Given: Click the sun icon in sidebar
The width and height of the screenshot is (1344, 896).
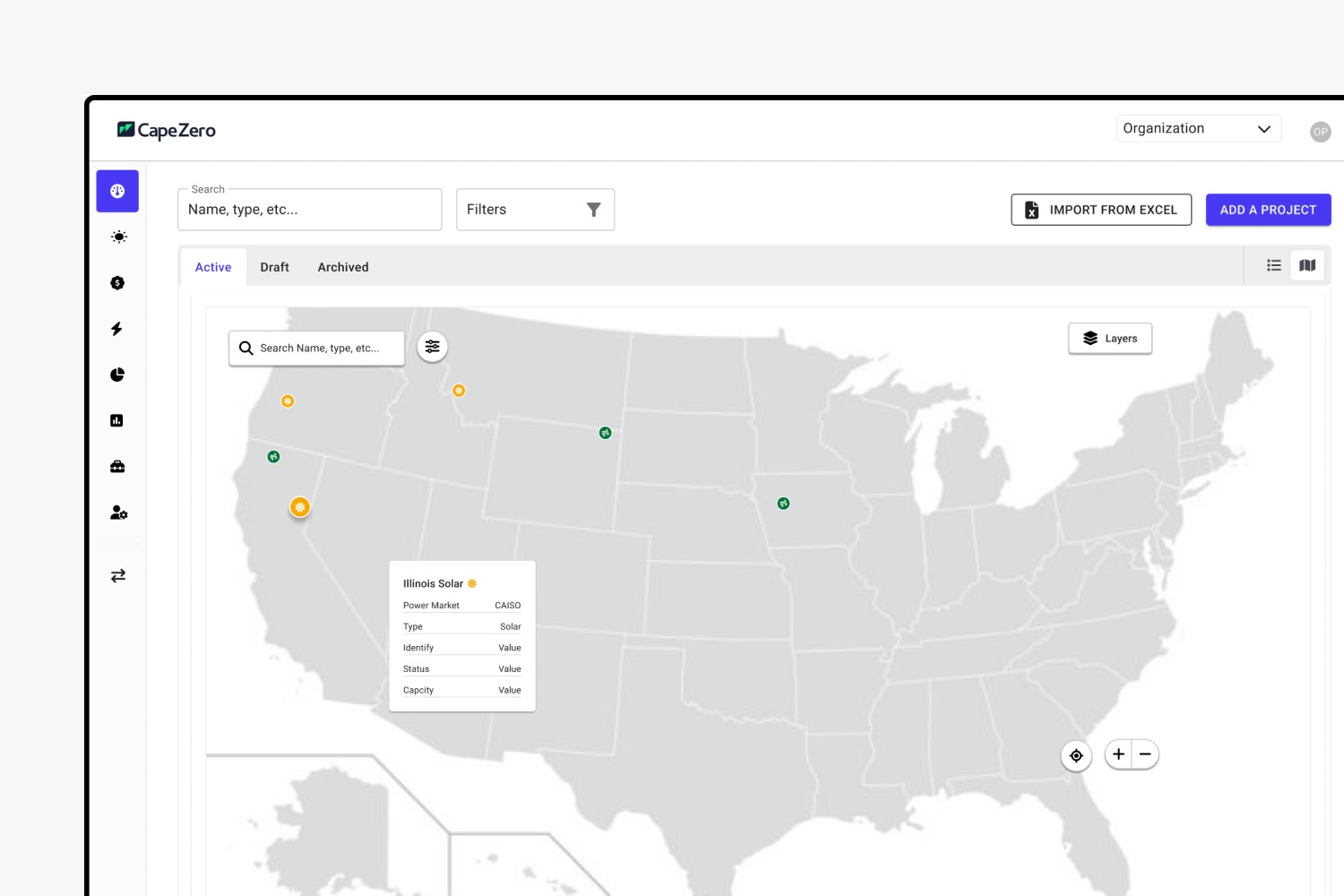Looking at the screenshot, I should click(x=118, y=237).
